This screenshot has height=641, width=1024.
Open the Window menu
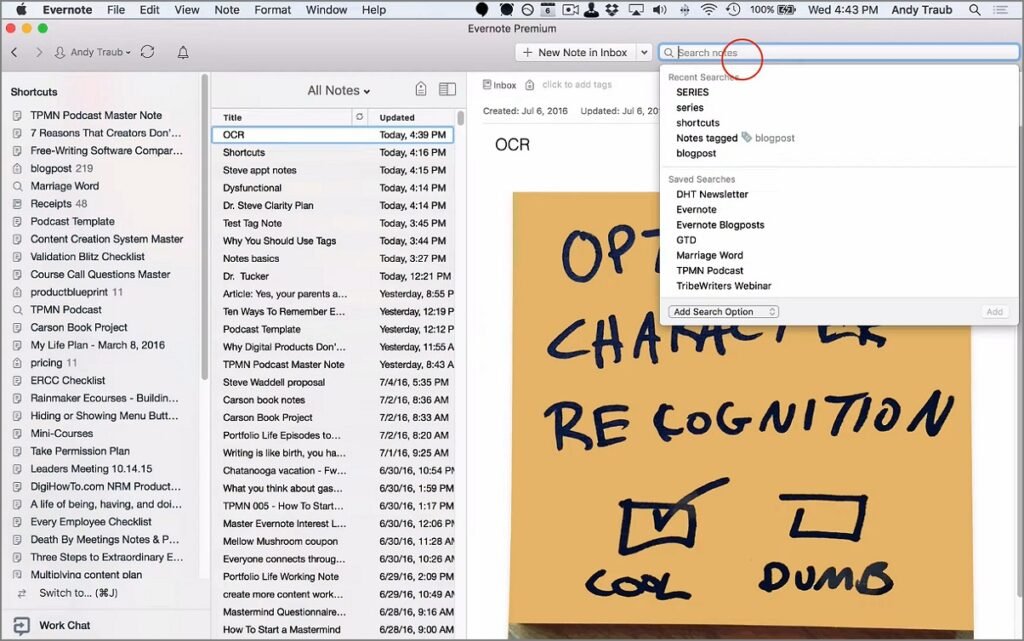(327, 10)
